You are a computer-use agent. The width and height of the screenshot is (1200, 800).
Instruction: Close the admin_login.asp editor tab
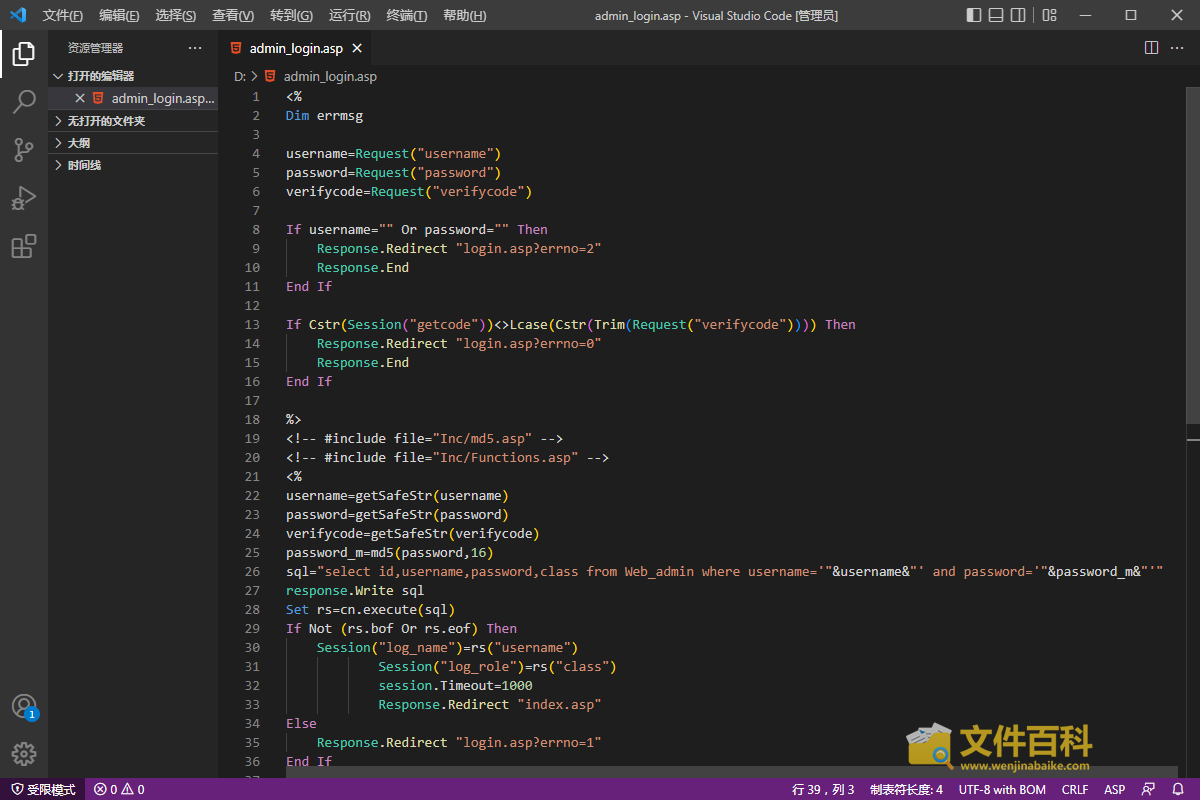pos(357,48)
